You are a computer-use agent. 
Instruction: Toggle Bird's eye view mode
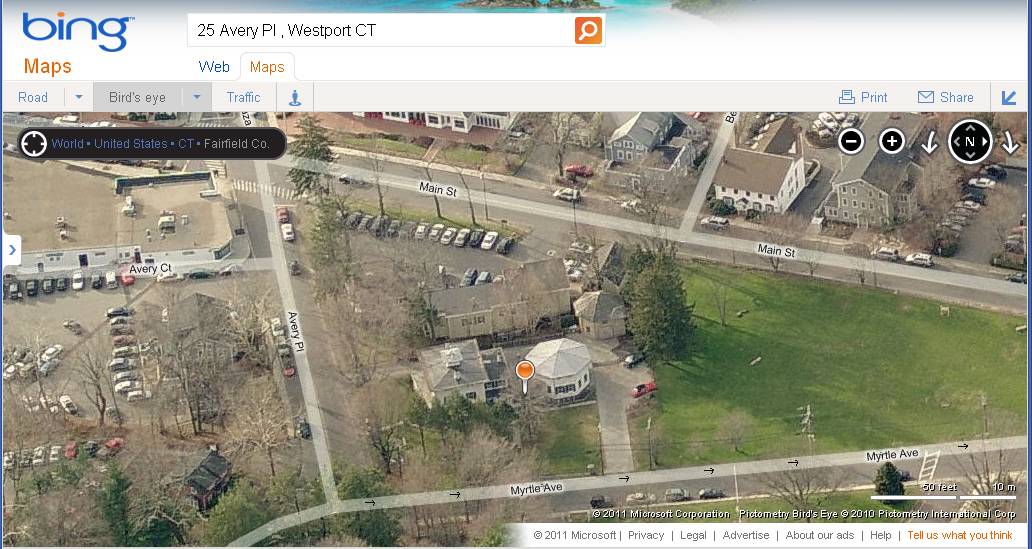[x=138, y=97]
